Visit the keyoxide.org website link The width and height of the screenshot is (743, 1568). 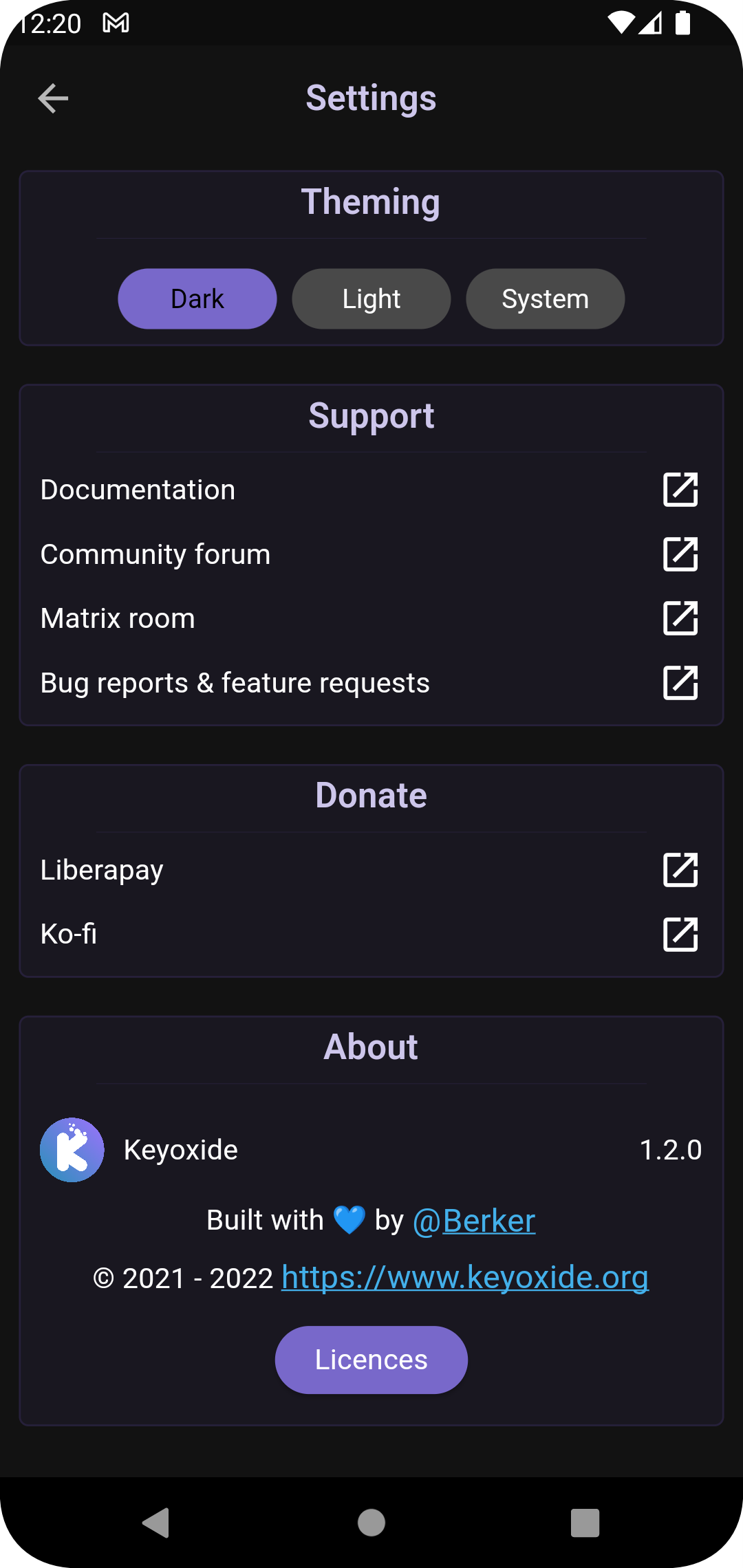(x=465, y=1278)
